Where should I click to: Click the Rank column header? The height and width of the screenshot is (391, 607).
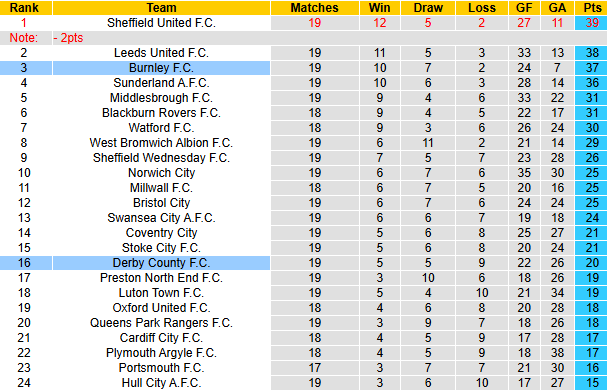pos(26,8)
